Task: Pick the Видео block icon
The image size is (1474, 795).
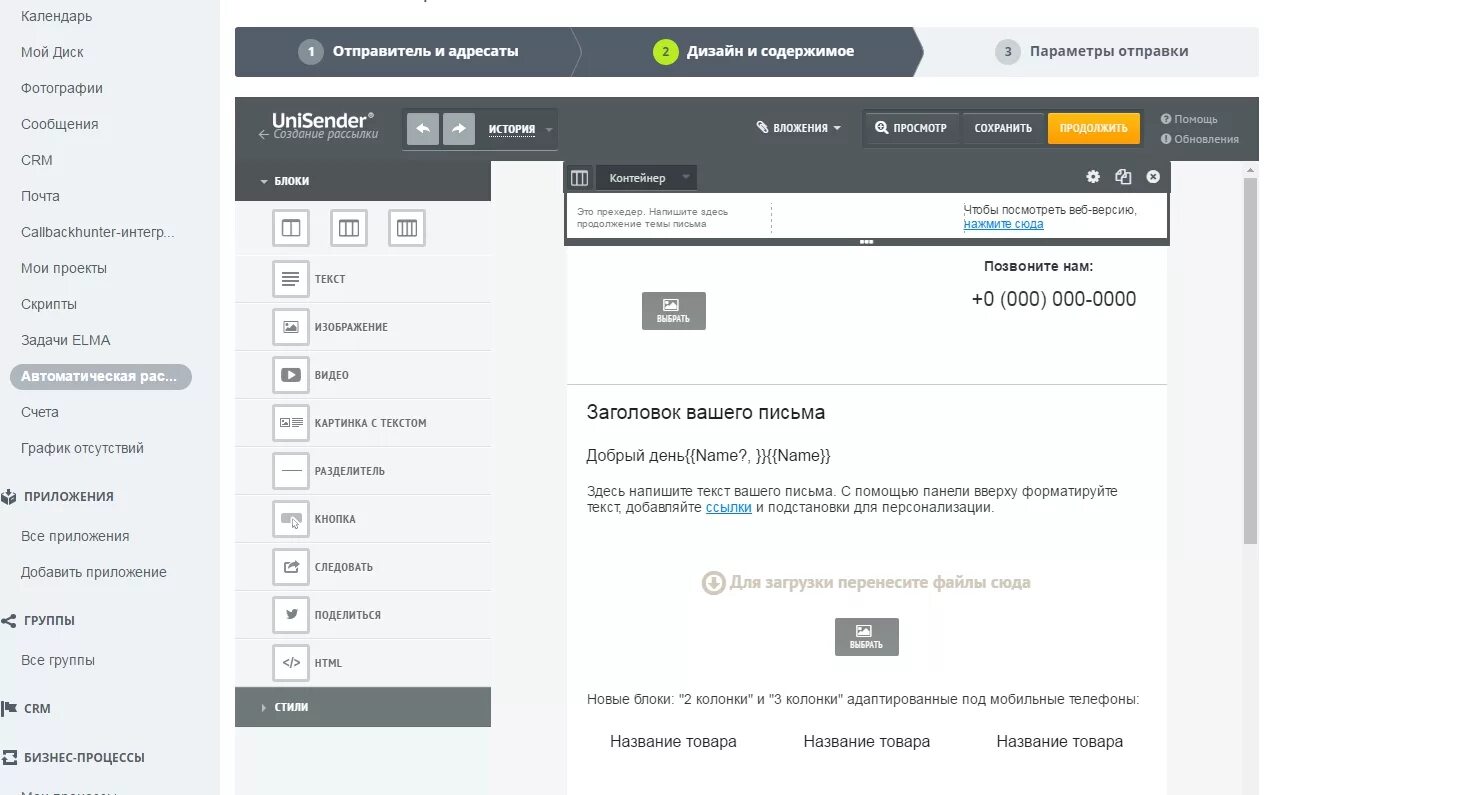Action: (291, 375)
